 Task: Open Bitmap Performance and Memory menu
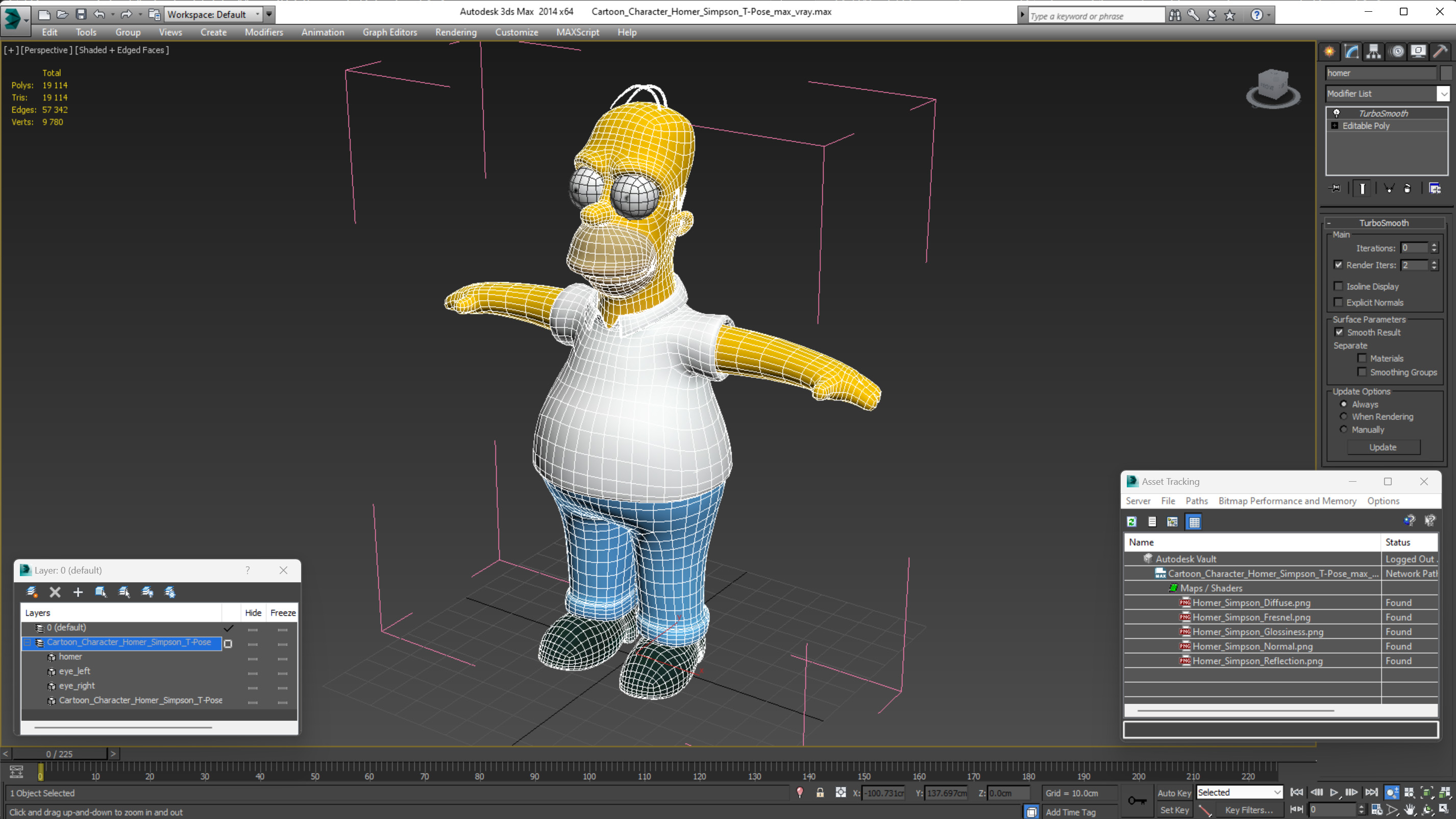tap(1287, 501)
